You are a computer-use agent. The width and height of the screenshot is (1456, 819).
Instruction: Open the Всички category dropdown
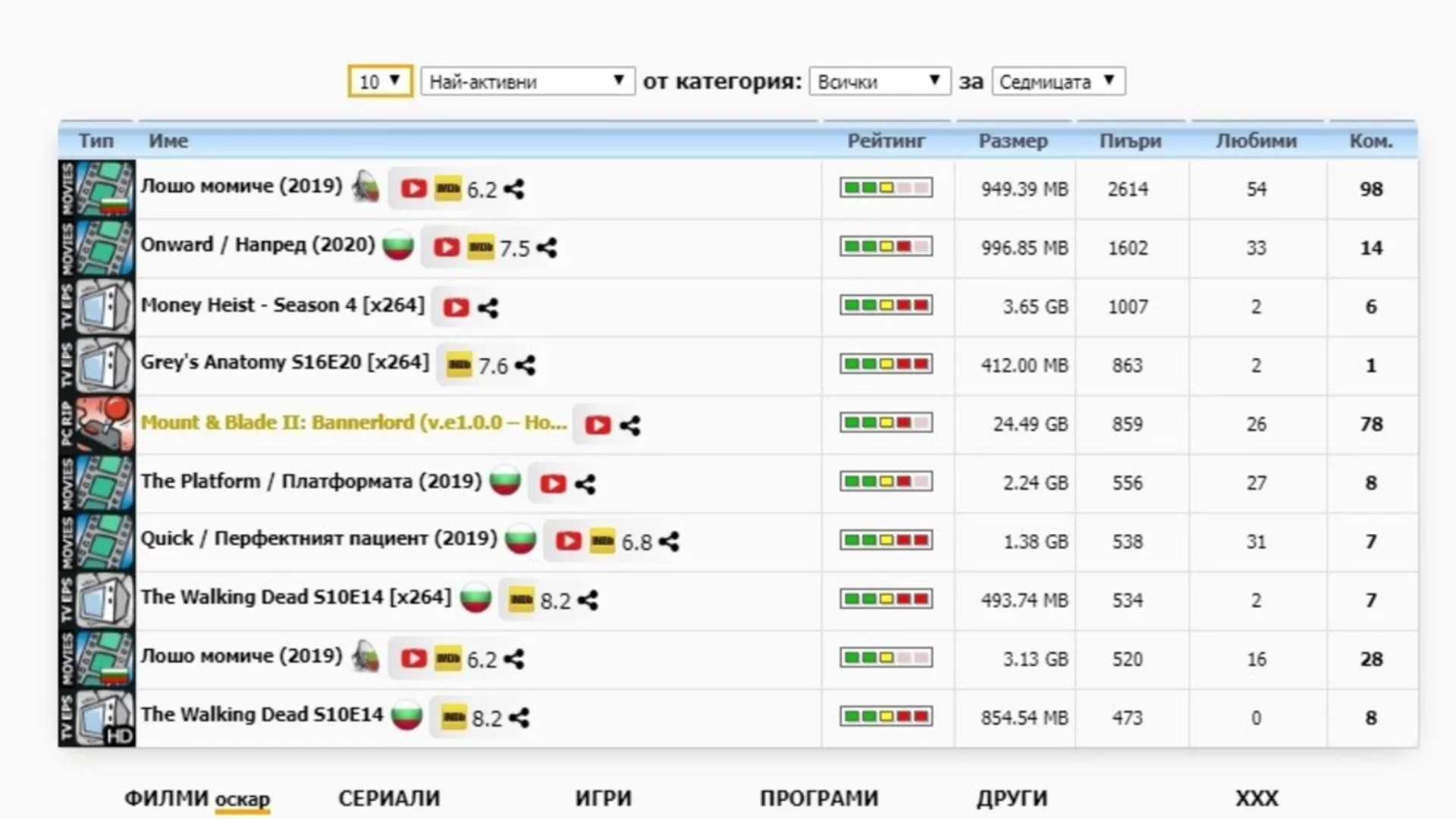[x=880, y=81]
